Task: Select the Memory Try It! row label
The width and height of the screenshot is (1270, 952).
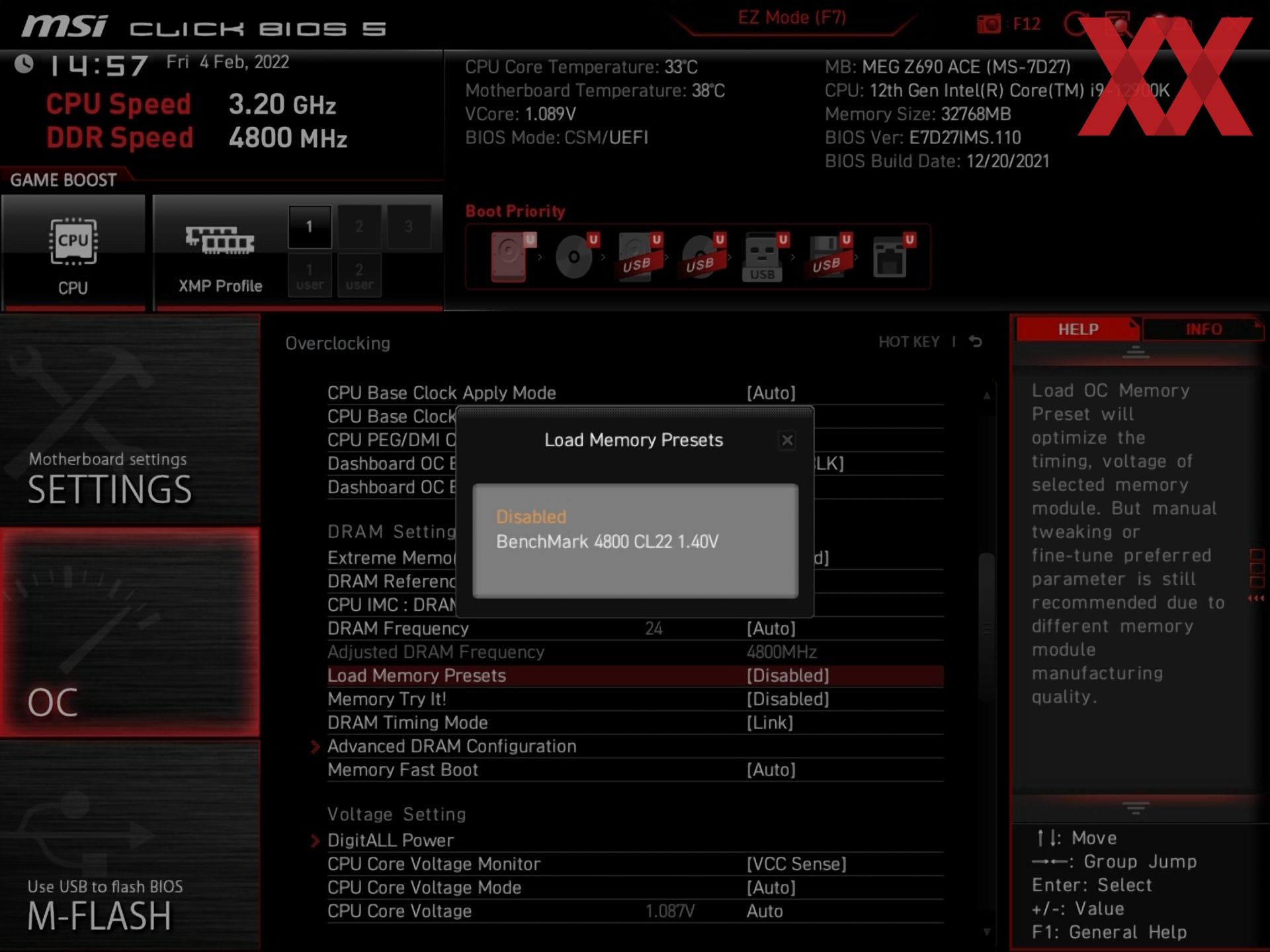Action: click(387, 699)
